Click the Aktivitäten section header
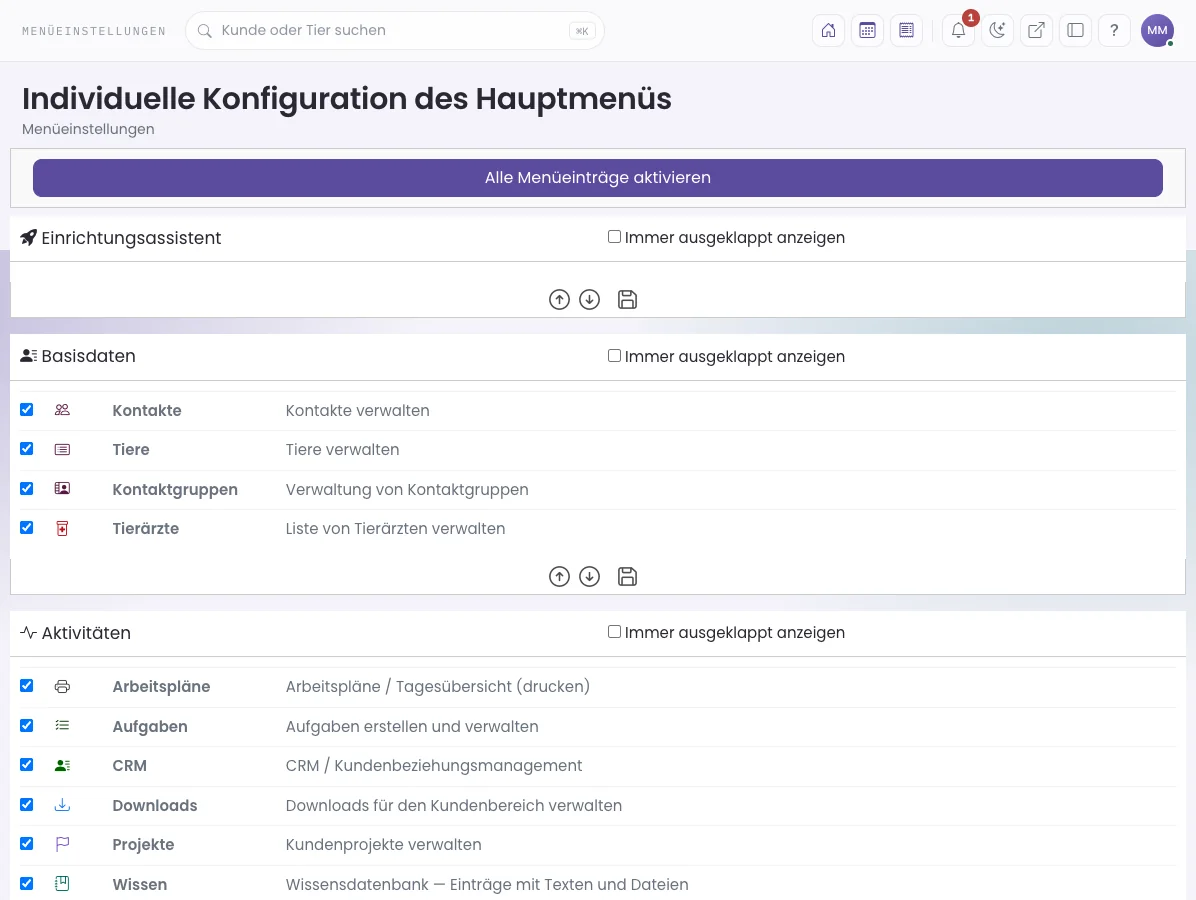 coord(86,633)
